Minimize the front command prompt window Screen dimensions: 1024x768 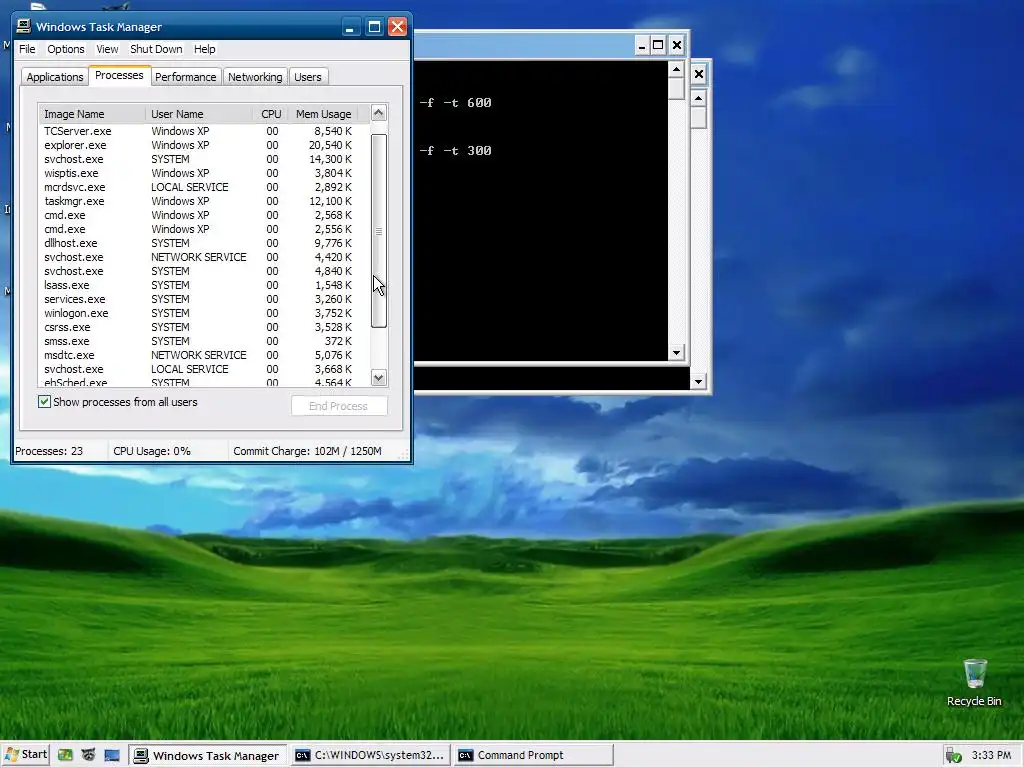[641, 45]
